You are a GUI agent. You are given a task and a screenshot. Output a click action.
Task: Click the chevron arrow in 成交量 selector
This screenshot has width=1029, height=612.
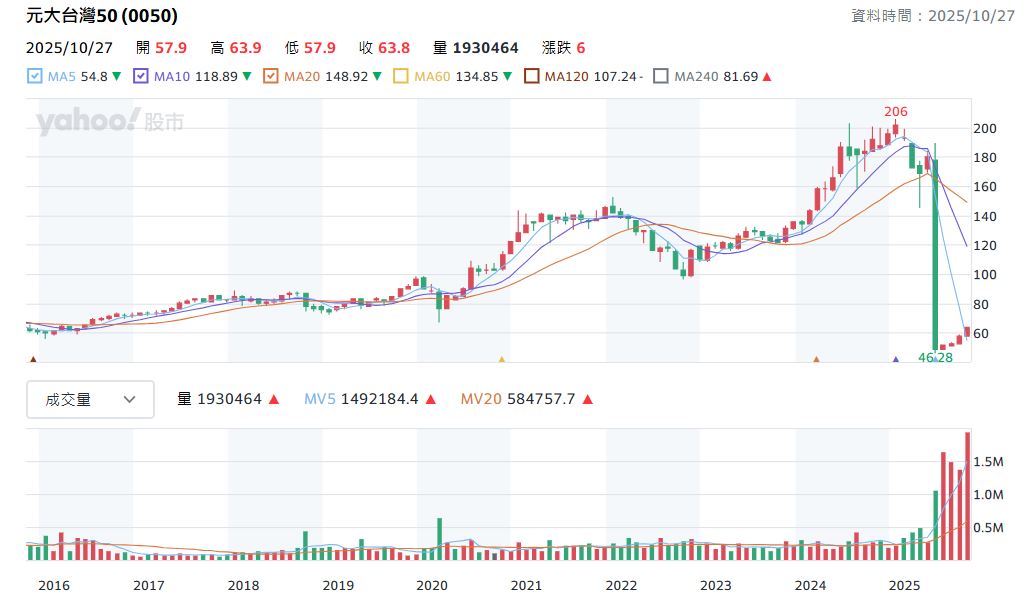[129, 399]
